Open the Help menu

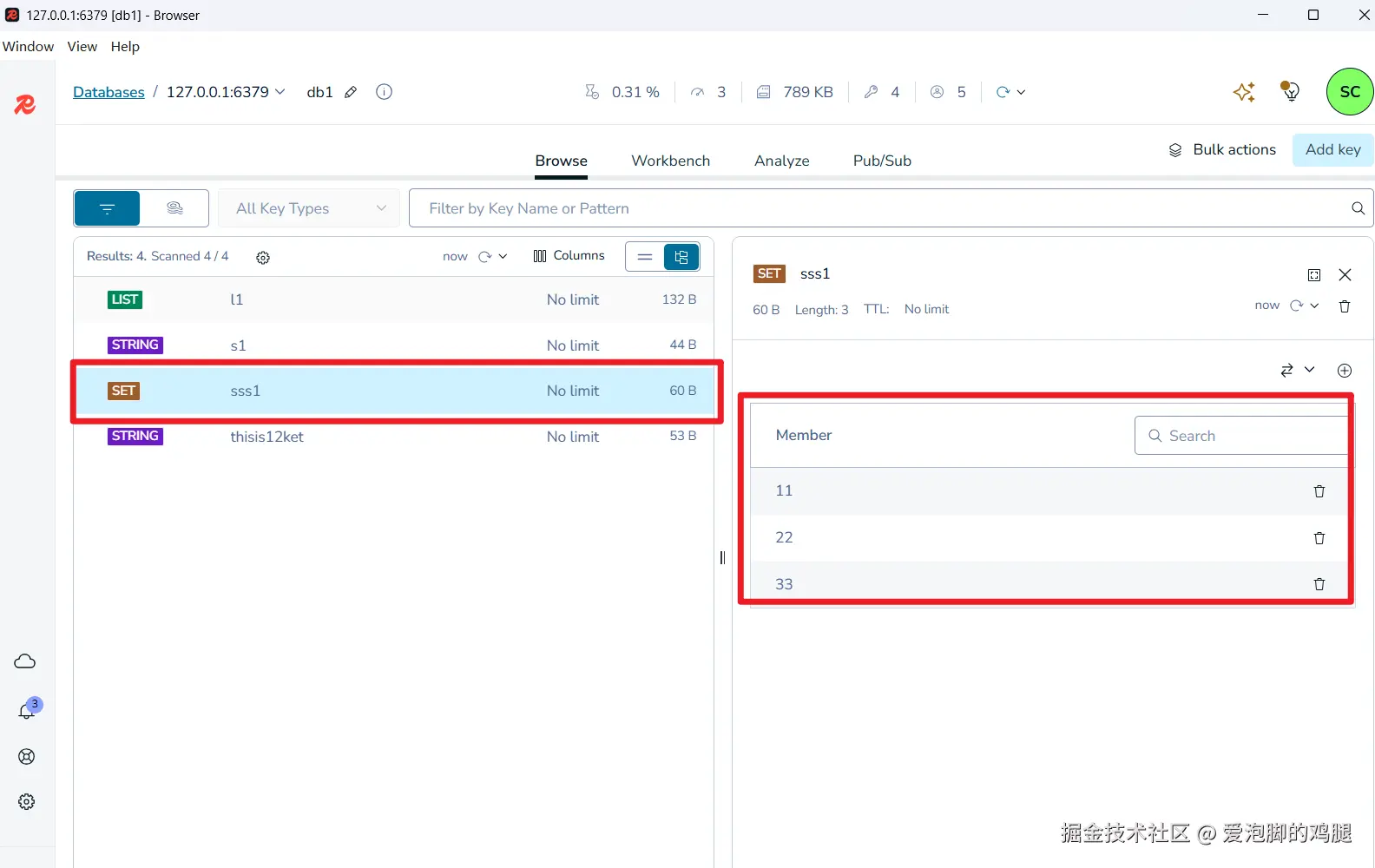click(x=125, y=47)
